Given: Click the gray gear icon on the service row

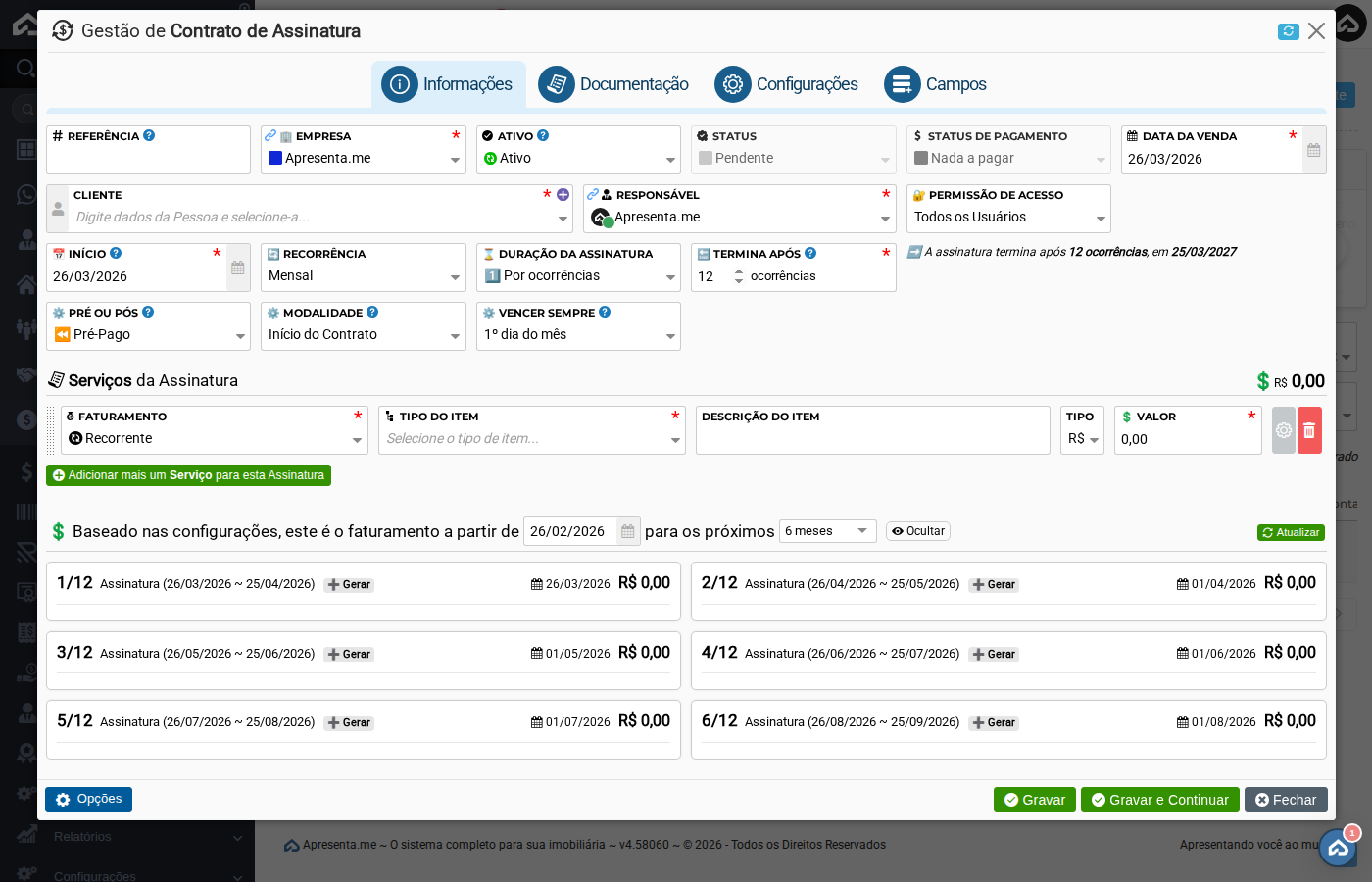Looking at the screenshot, I should [x=1283, y=429].
